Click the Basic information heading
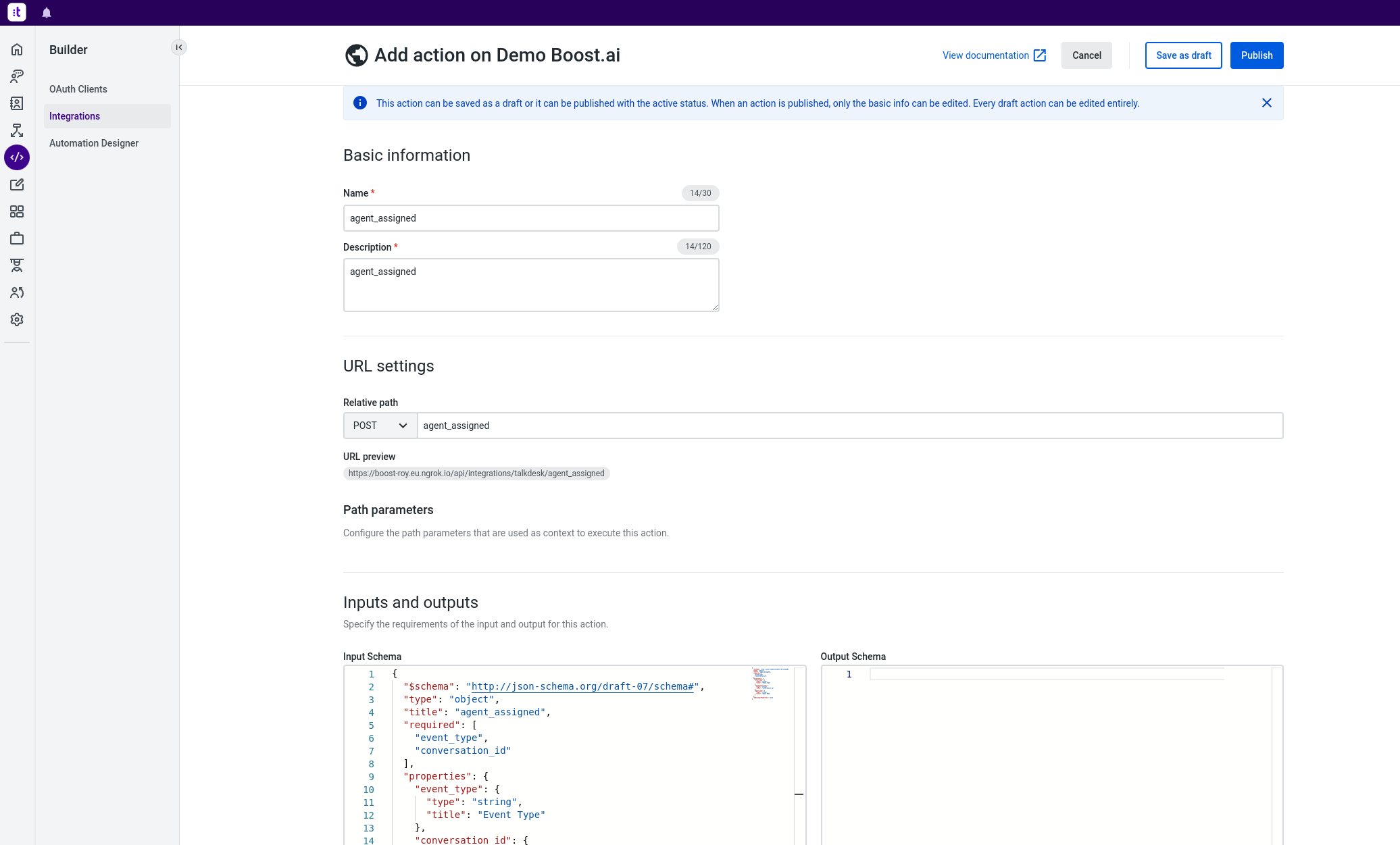The image size is (1400, 845). (407, 155)
